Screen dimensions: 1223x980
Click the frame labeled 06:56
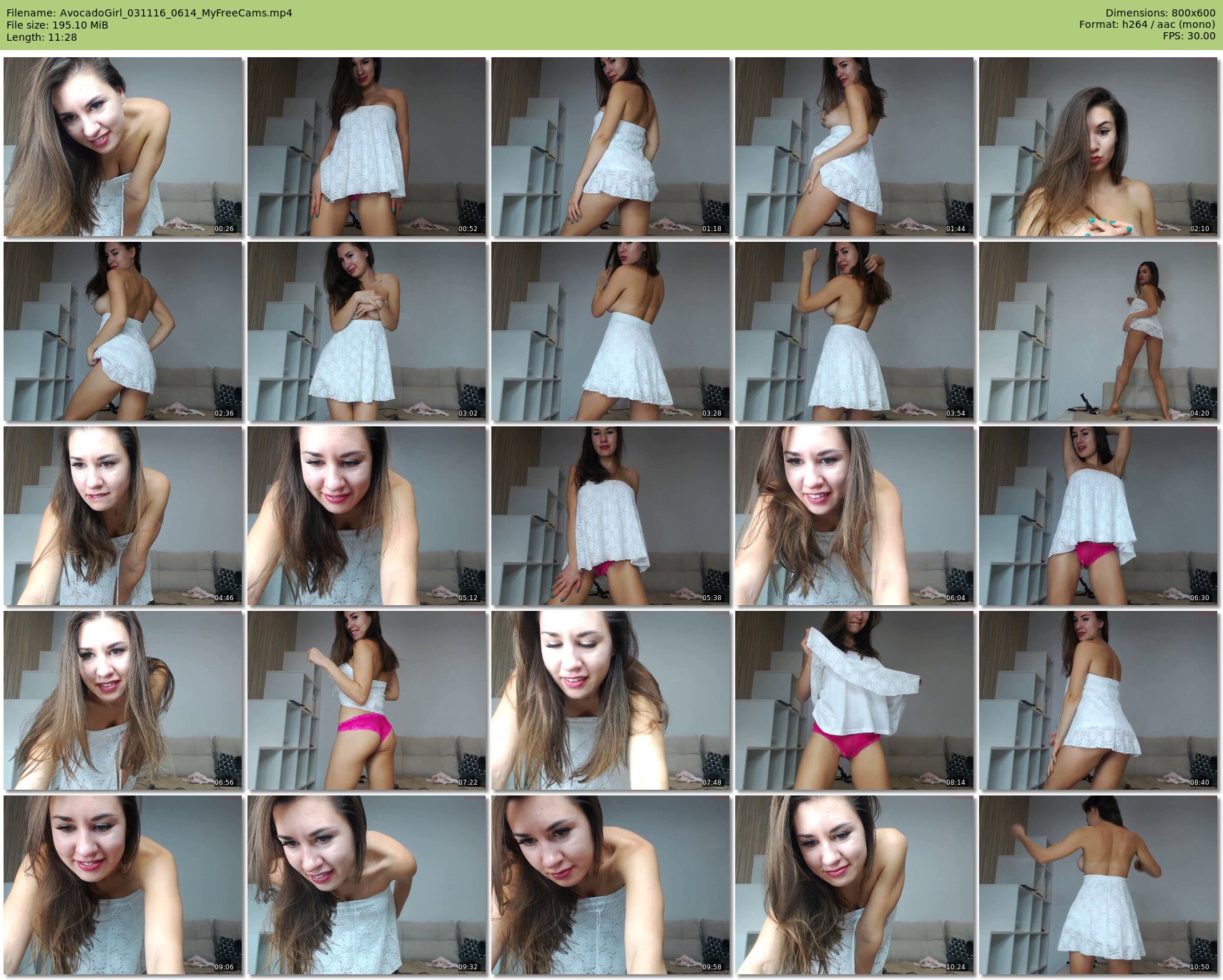pos(123,700)
